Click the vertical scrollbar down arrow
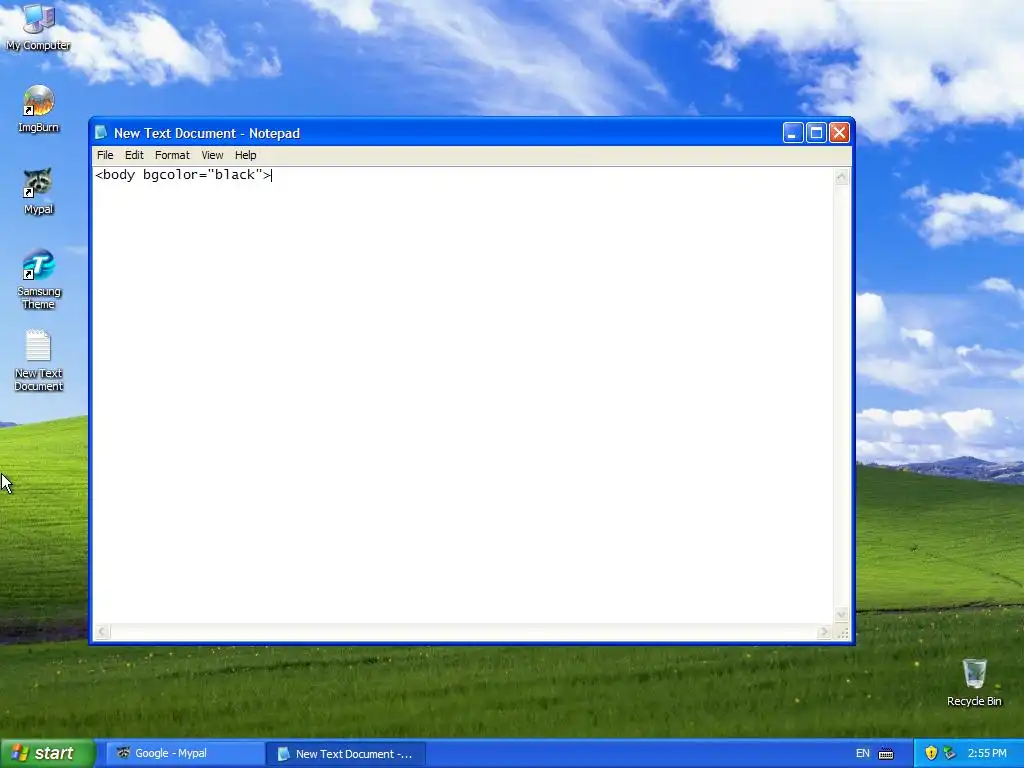 [841, 615]
